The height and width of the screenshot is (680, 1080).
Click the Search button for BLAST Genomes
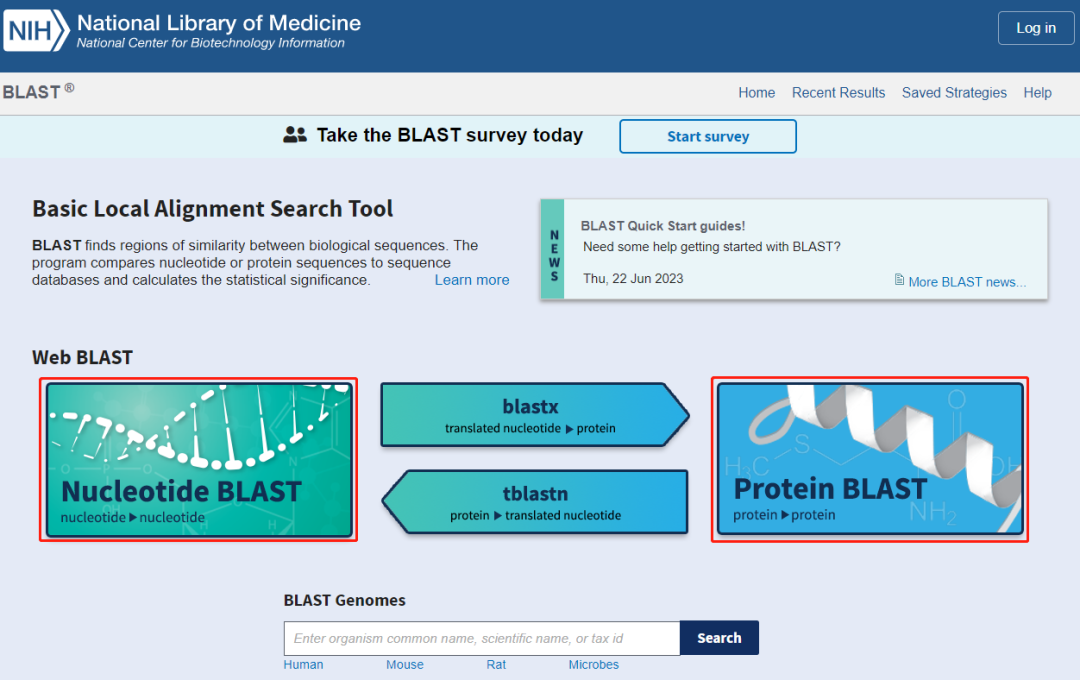point(719,638)
